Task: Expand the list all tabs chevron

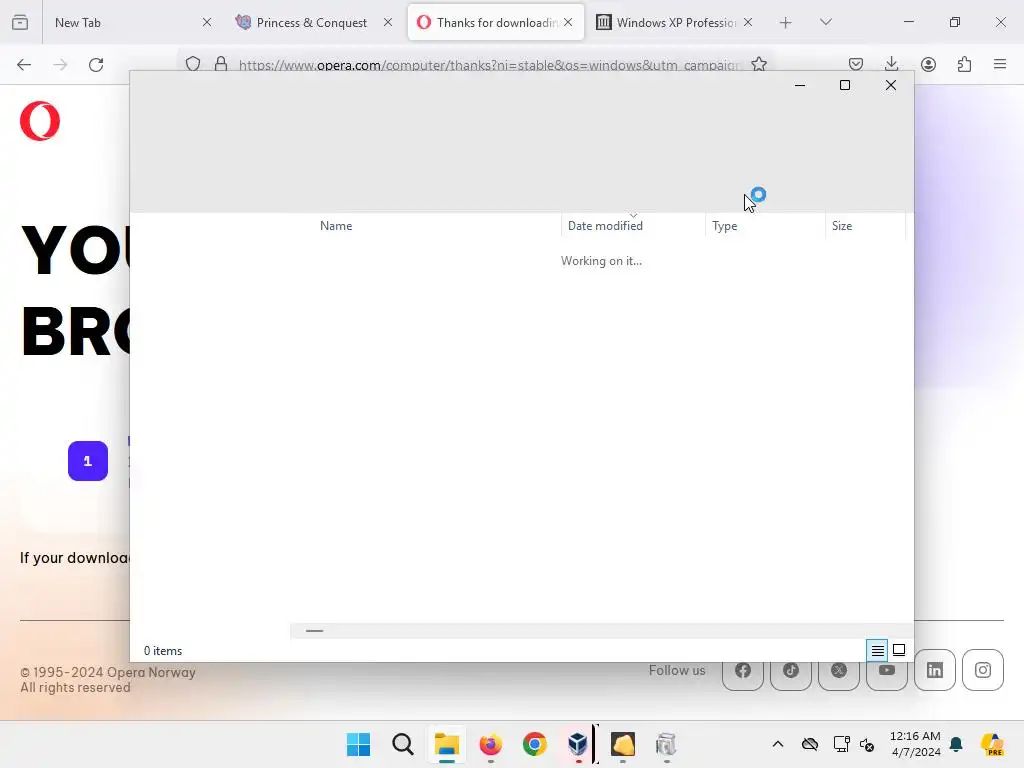Action: [x=825, y=22]
